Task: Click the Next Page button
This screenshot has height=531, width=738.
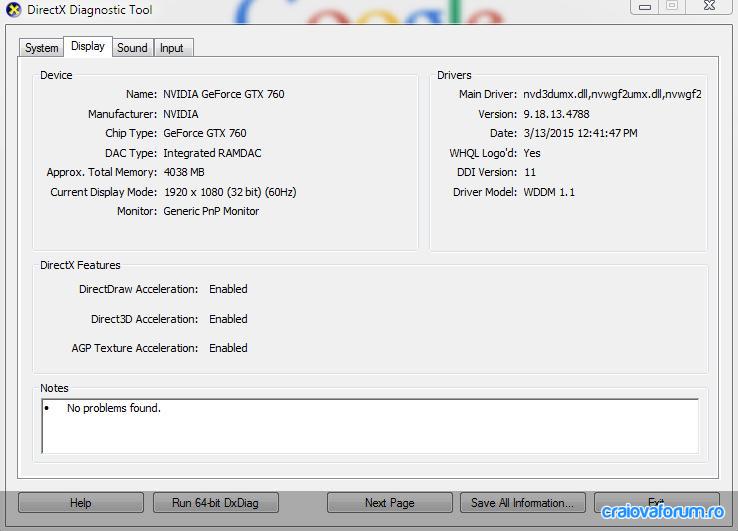Action: click(x=390, y=503)
